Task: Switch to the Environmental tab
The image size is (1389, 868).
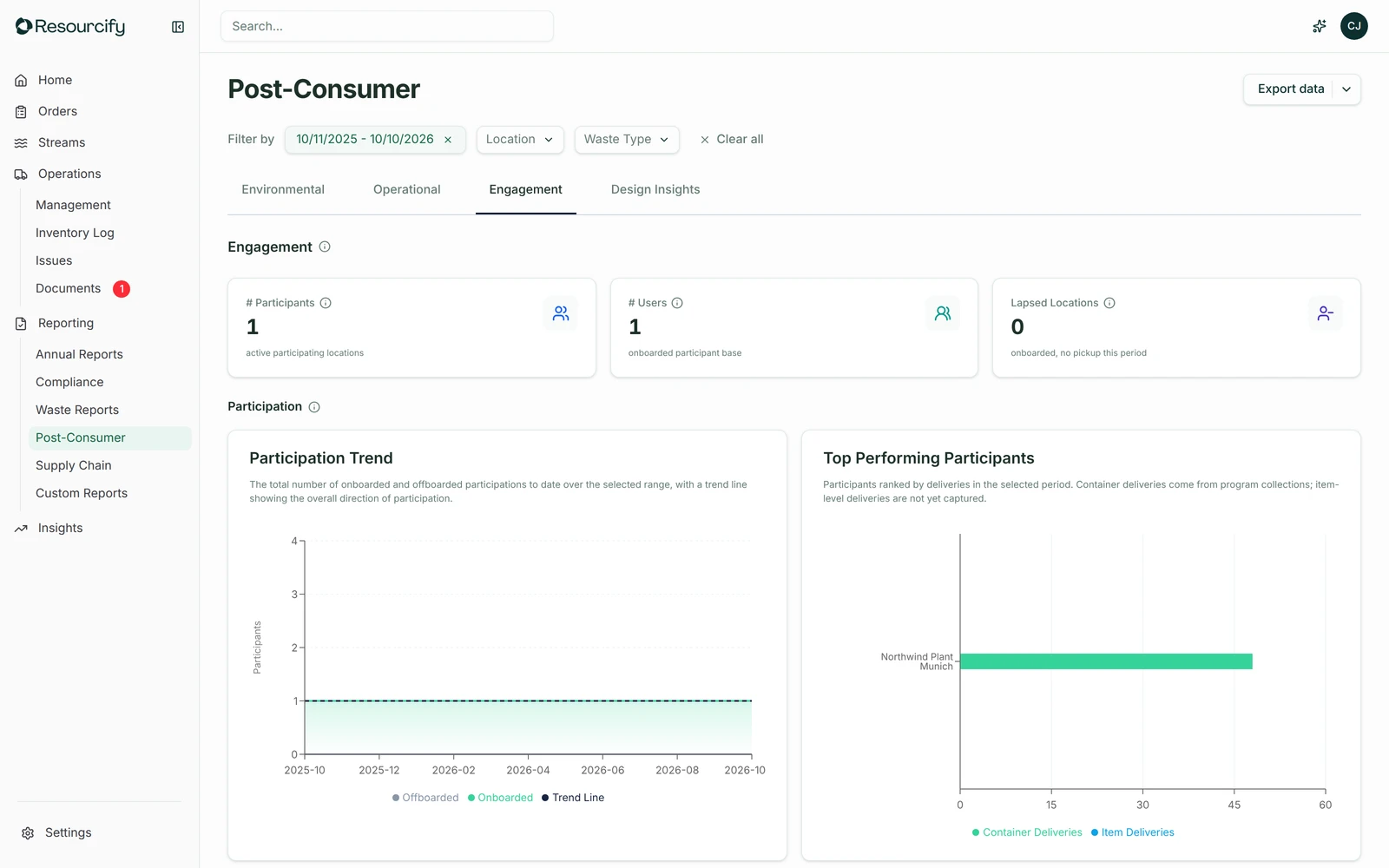Action: 283,189
